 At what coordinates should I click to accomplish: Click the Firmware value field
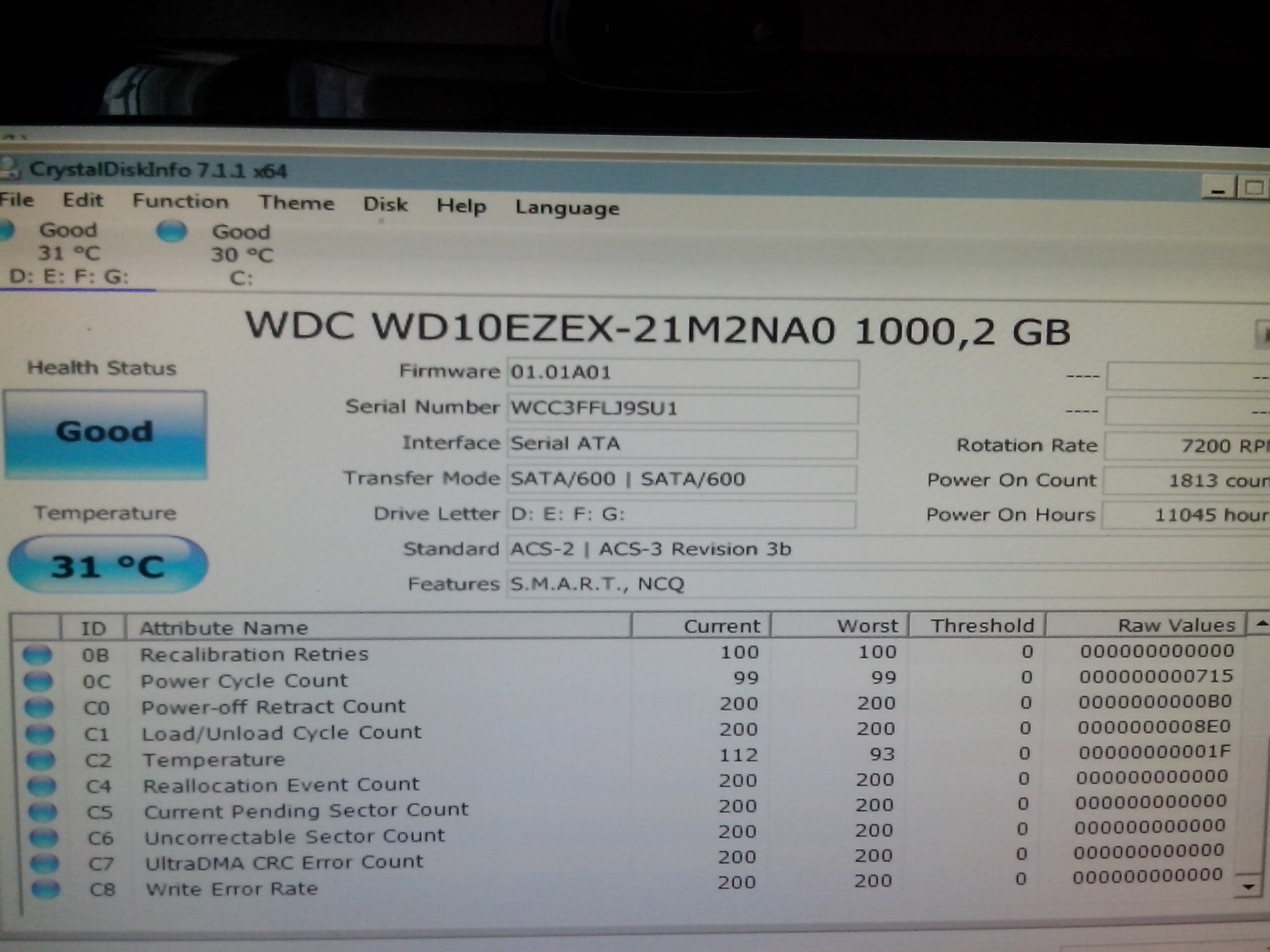pyautogui.click(x=683, y=373)
